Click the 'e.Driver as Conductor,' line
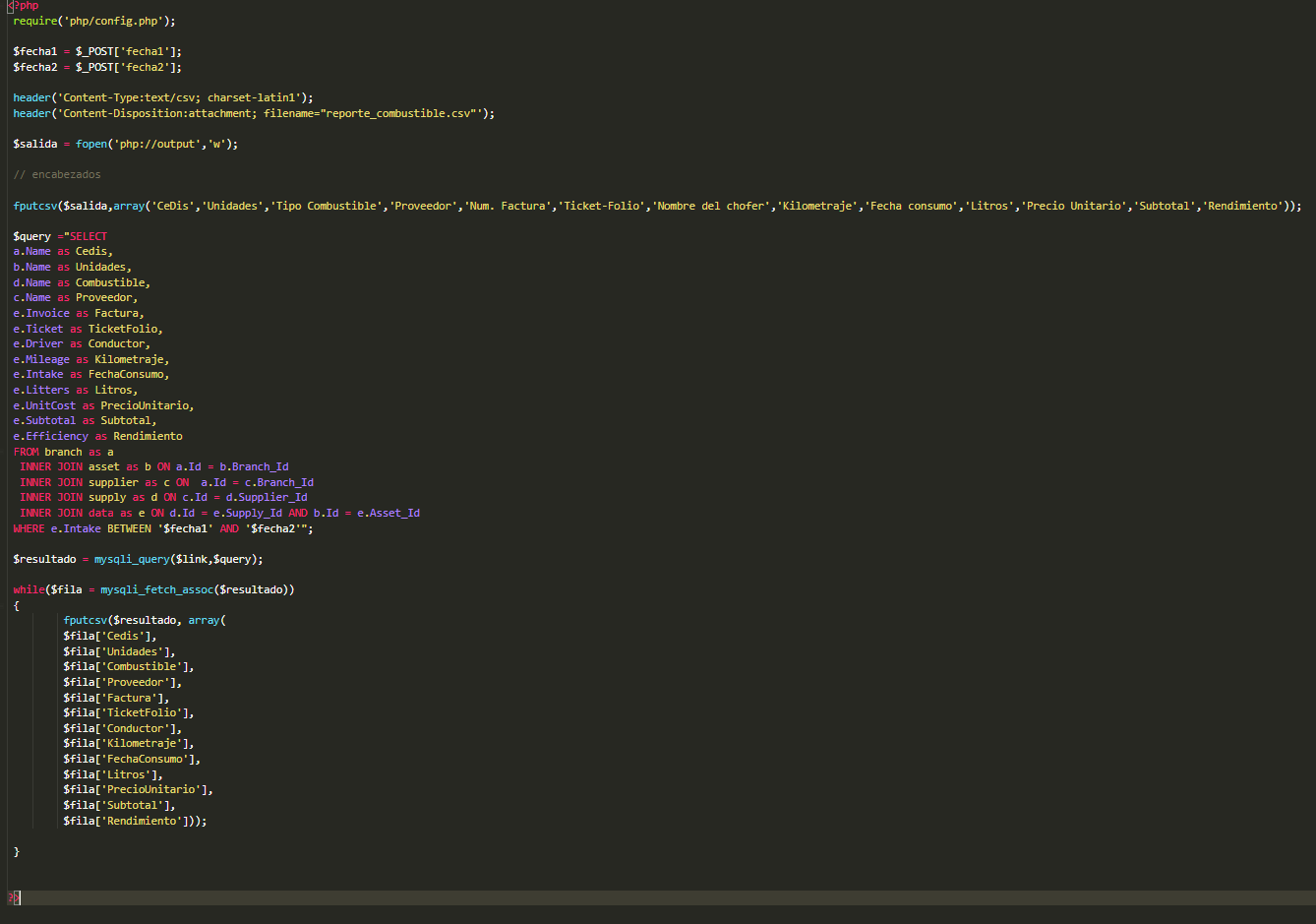1316x924 pixels. click(x=82, y=343)
